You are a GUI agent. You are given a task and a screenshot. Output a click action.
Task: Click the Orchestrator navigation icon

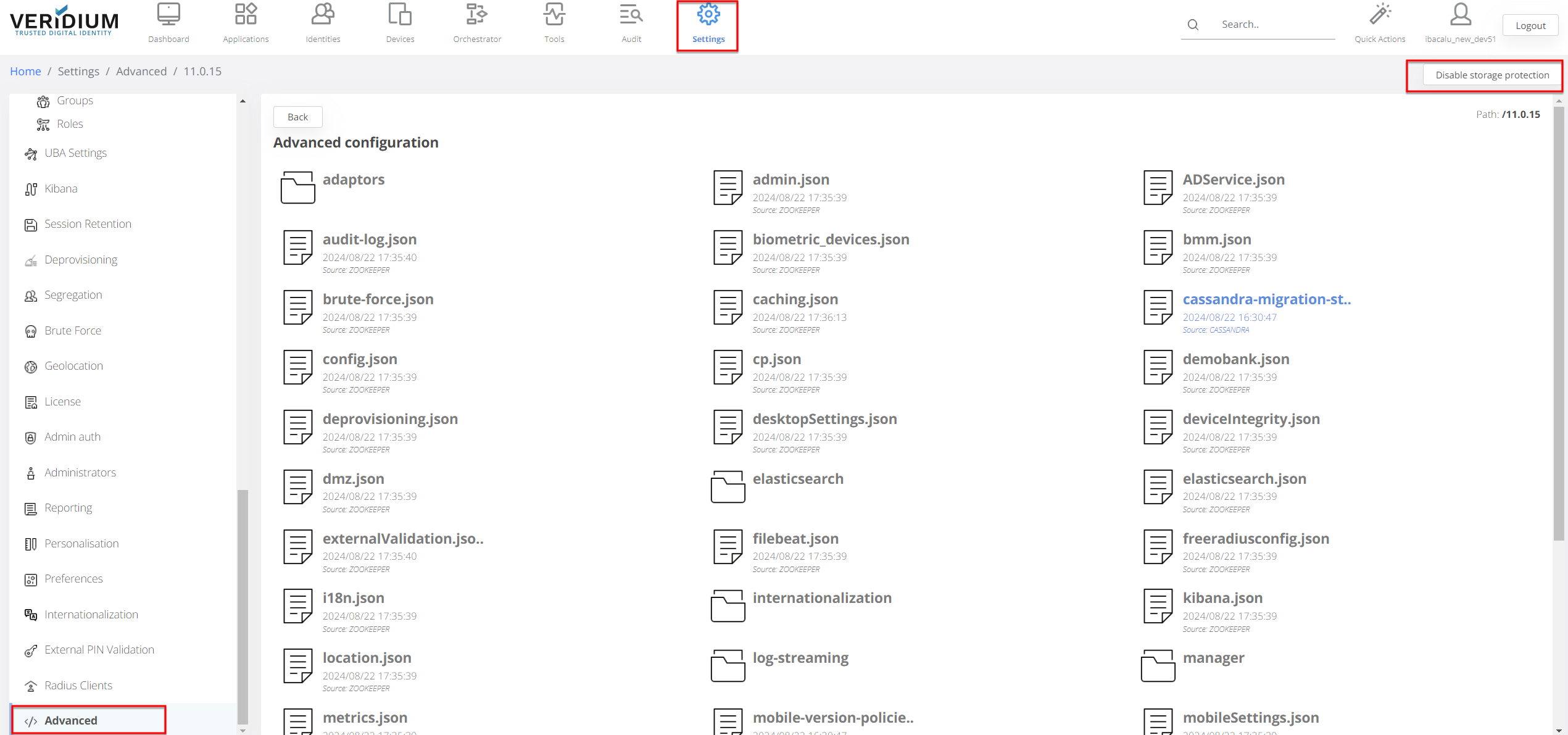click(x=476, y=15)
